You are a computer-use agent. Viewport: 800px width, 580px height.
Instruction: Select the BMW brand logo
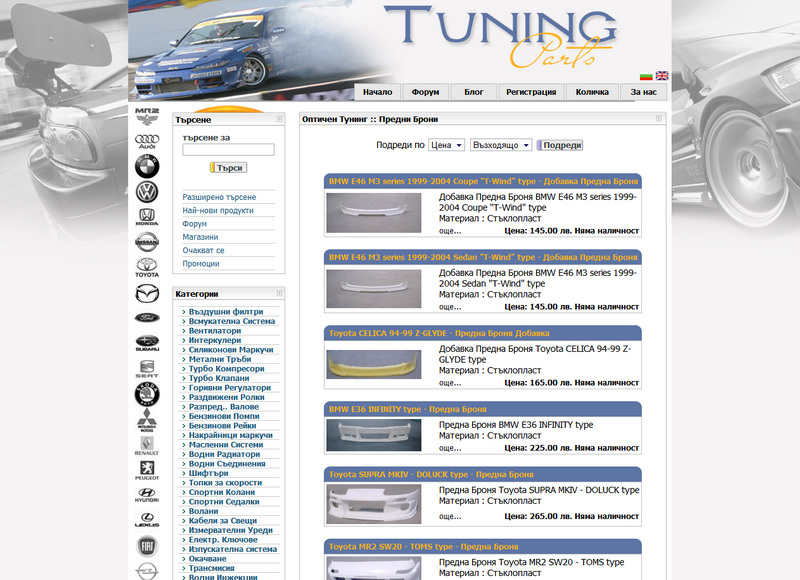147,166
